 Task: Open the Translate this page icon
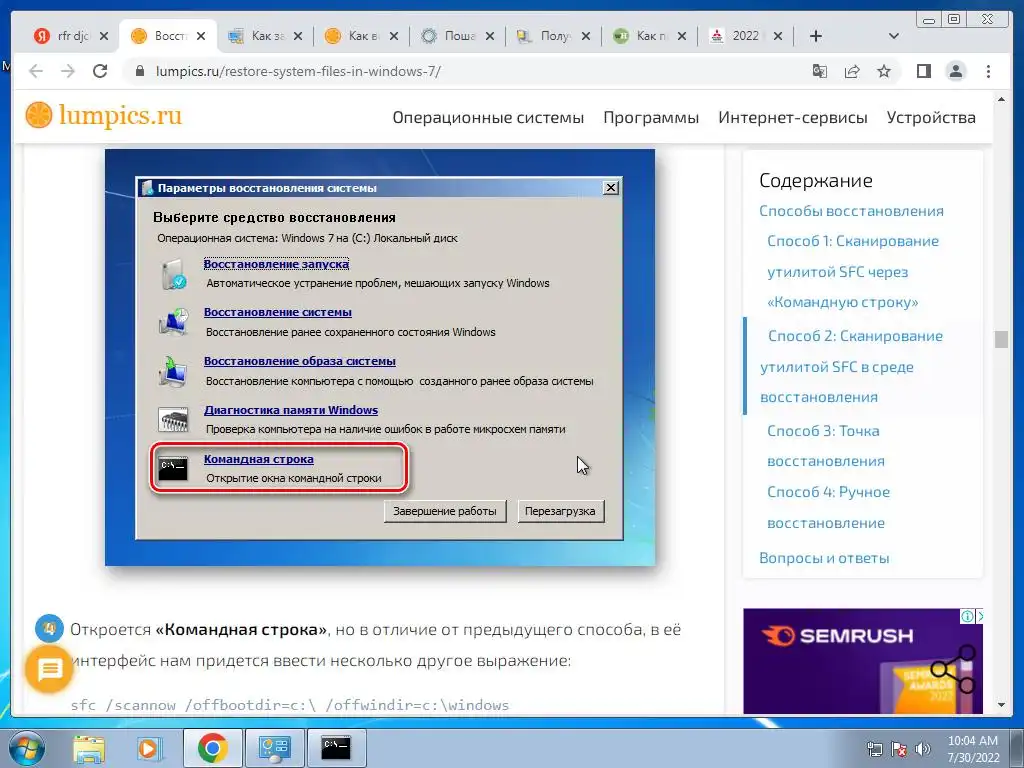820,71
